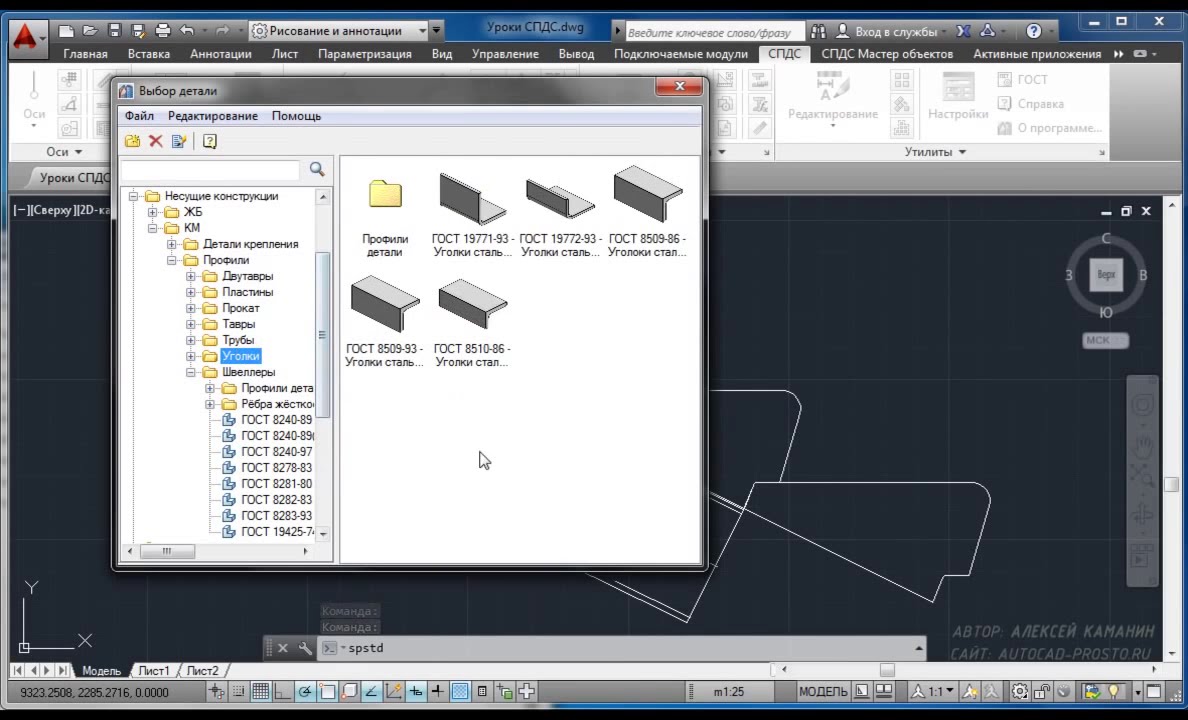Switch to the Главная ribbon tab
This screenshot has width=1188, height=720.
pos(86,54)
